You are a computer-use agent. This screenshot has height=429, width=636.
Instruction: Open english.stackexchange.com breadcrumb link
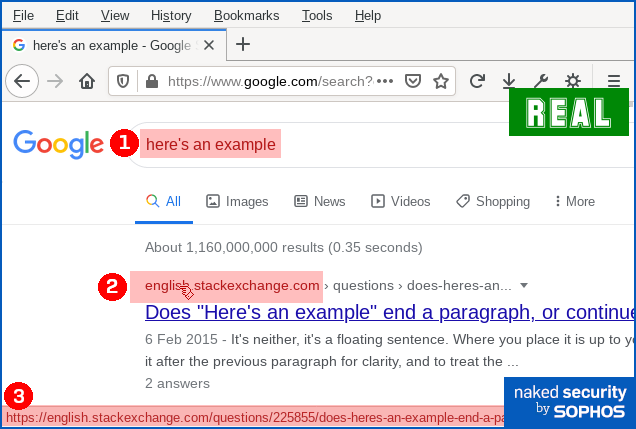point(232,285)
